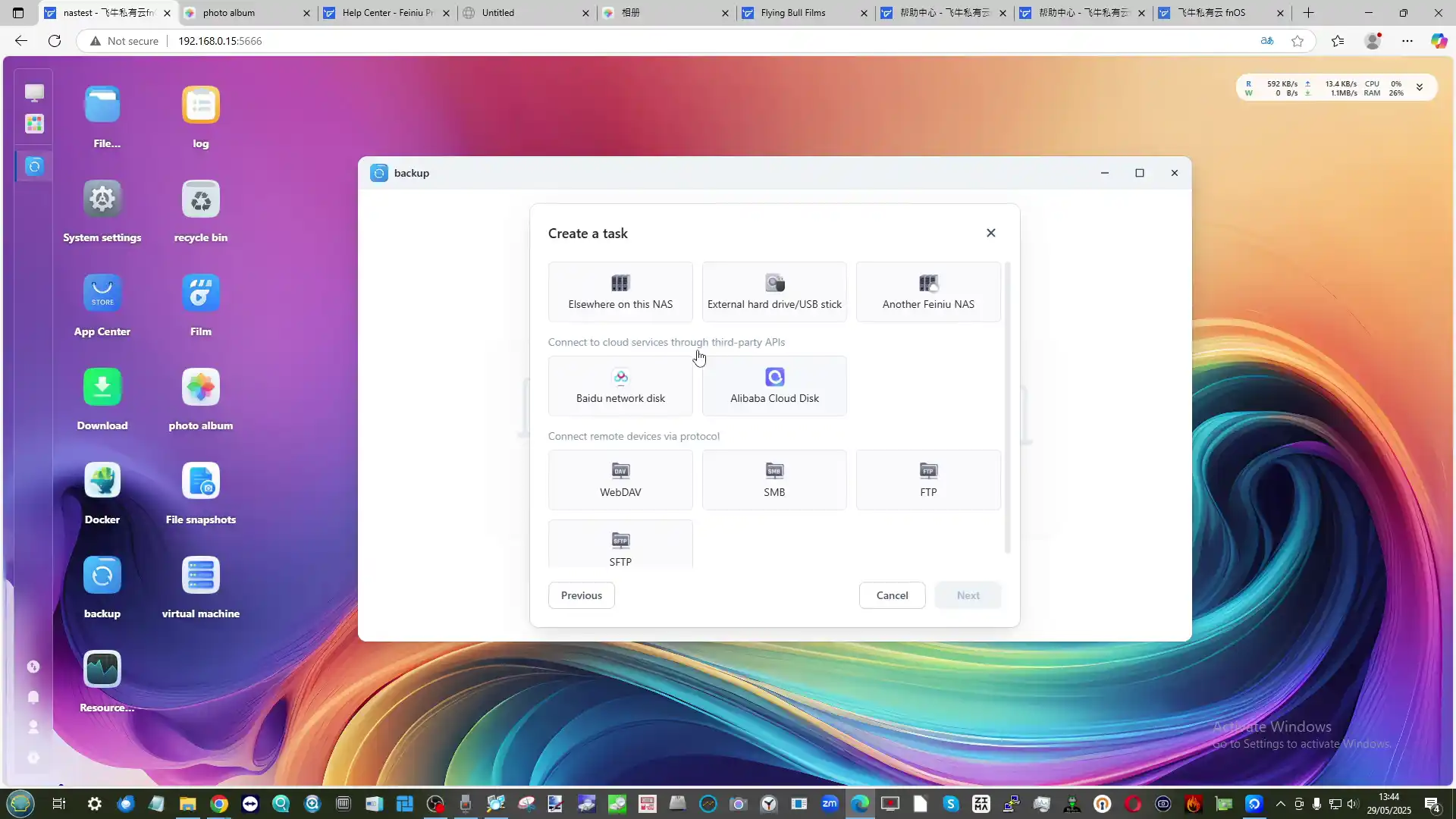Select the running backup app in sidebar

click(x=34, y=166)
